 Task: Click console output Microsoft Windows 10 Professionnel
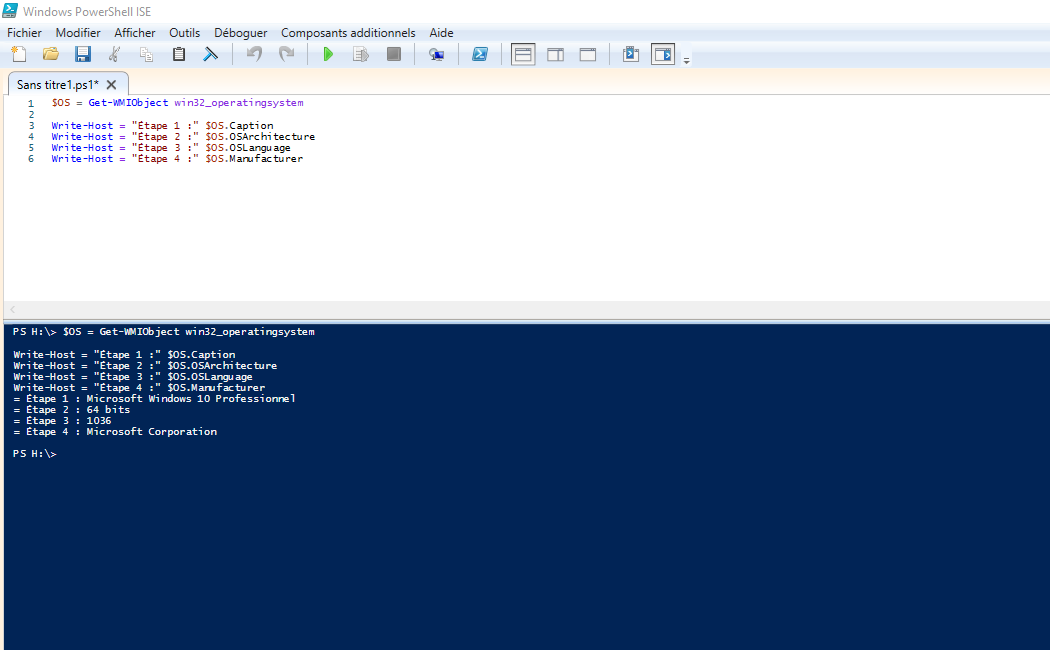coord(191,398)
